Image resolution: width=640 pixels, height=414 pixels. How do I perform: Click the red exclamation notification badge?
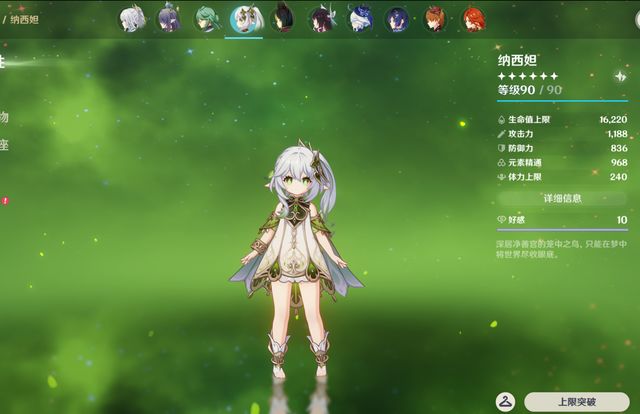coord(5,201)
